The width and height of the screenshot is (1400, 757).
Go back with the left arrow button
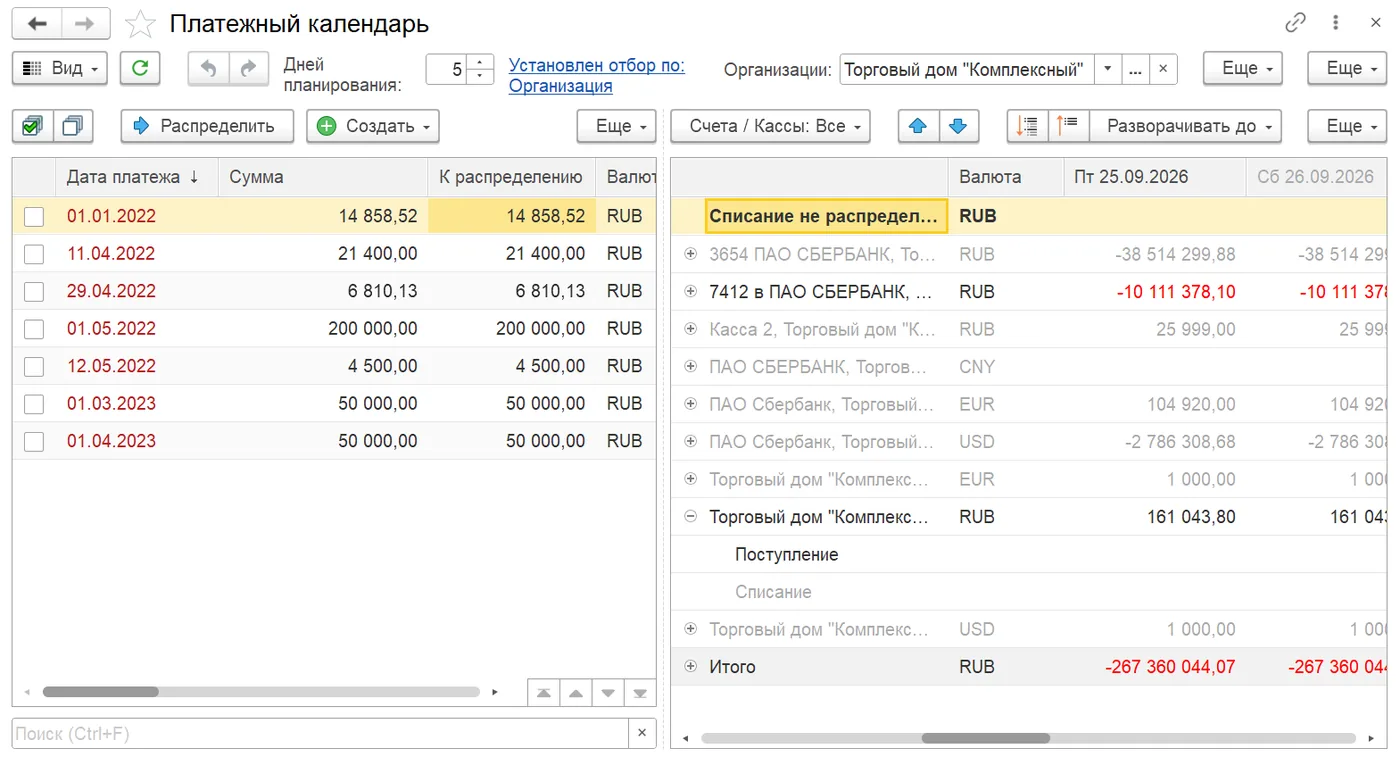(37, 23)
